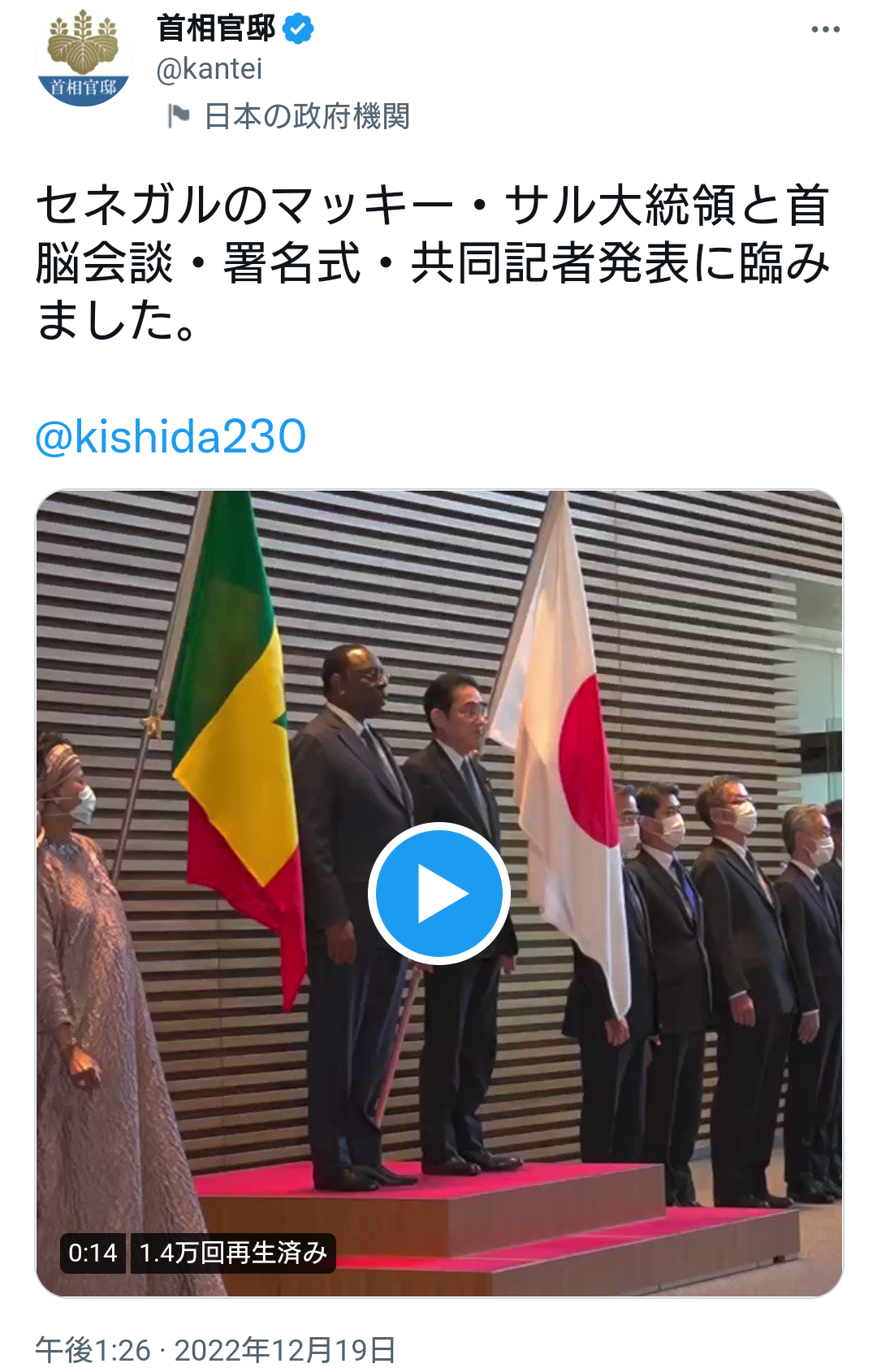Open the 首相官邸 display name
Screen dimensions: 877x1372
tap(216, 28)
